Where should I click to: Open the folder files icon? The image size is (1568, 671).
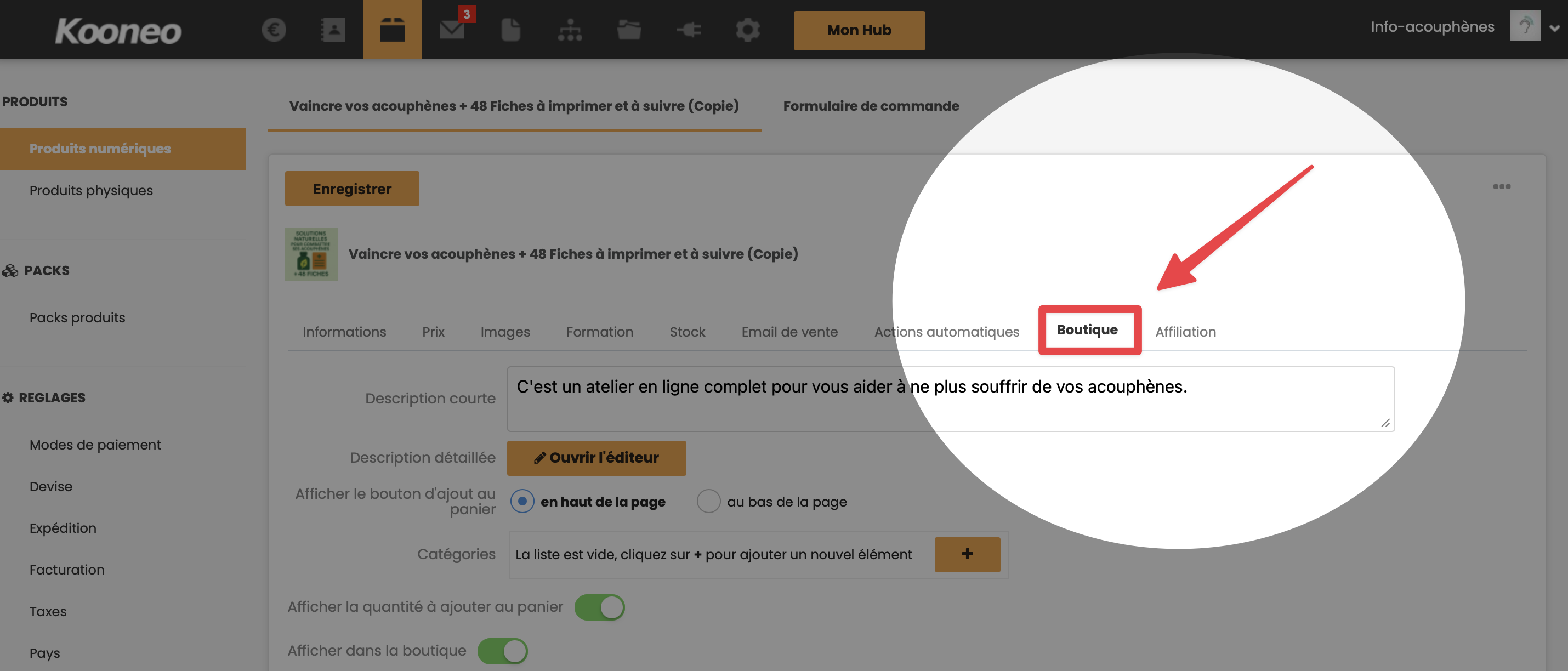(x=629, y=29)
